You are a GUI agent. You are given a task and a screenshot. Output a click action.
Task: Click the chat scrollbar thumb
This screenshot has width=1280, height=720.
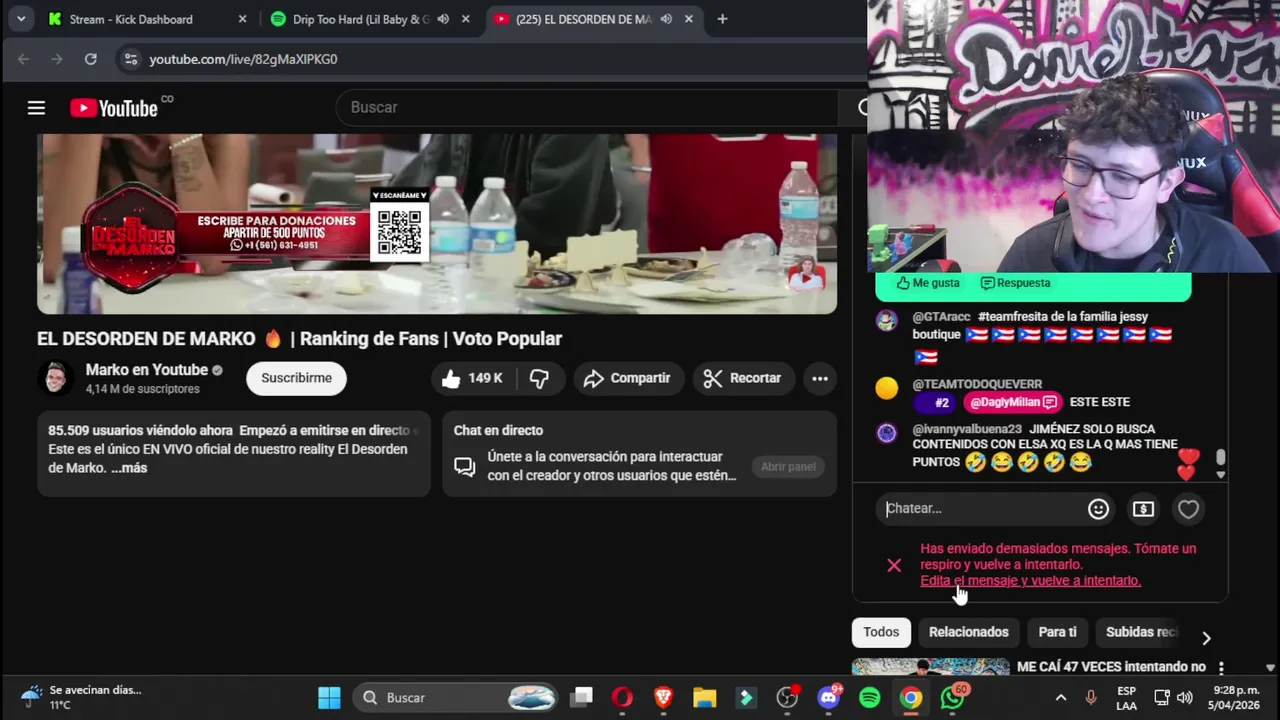(1220, 458)
